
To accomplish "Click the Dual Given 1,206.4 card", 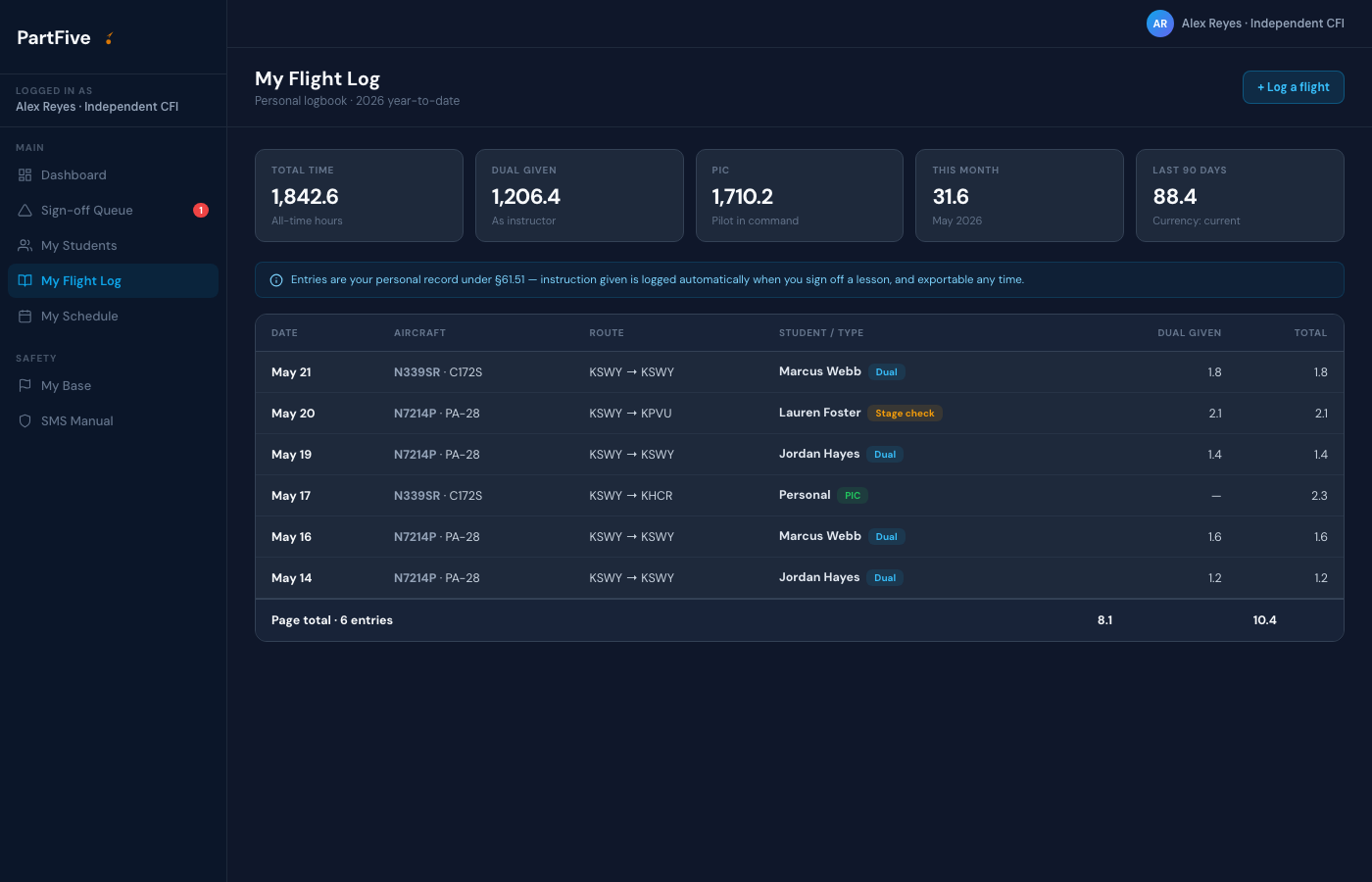I will 579,196.
